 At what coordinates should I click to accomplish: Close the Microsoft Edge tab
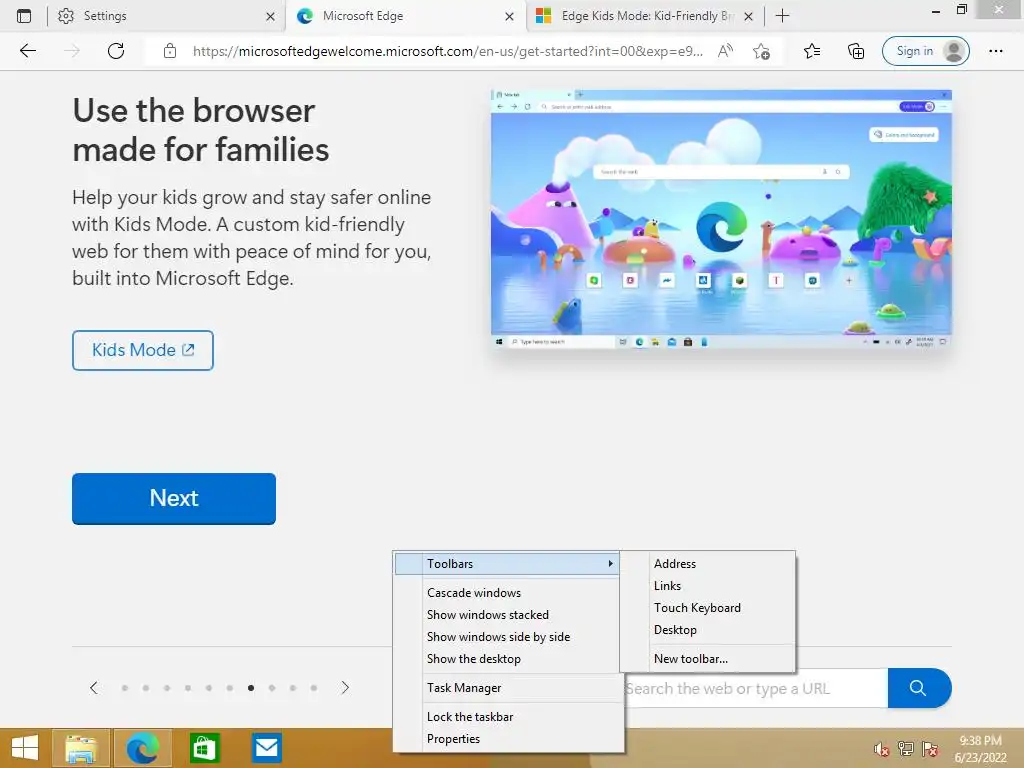click(509, 16)
